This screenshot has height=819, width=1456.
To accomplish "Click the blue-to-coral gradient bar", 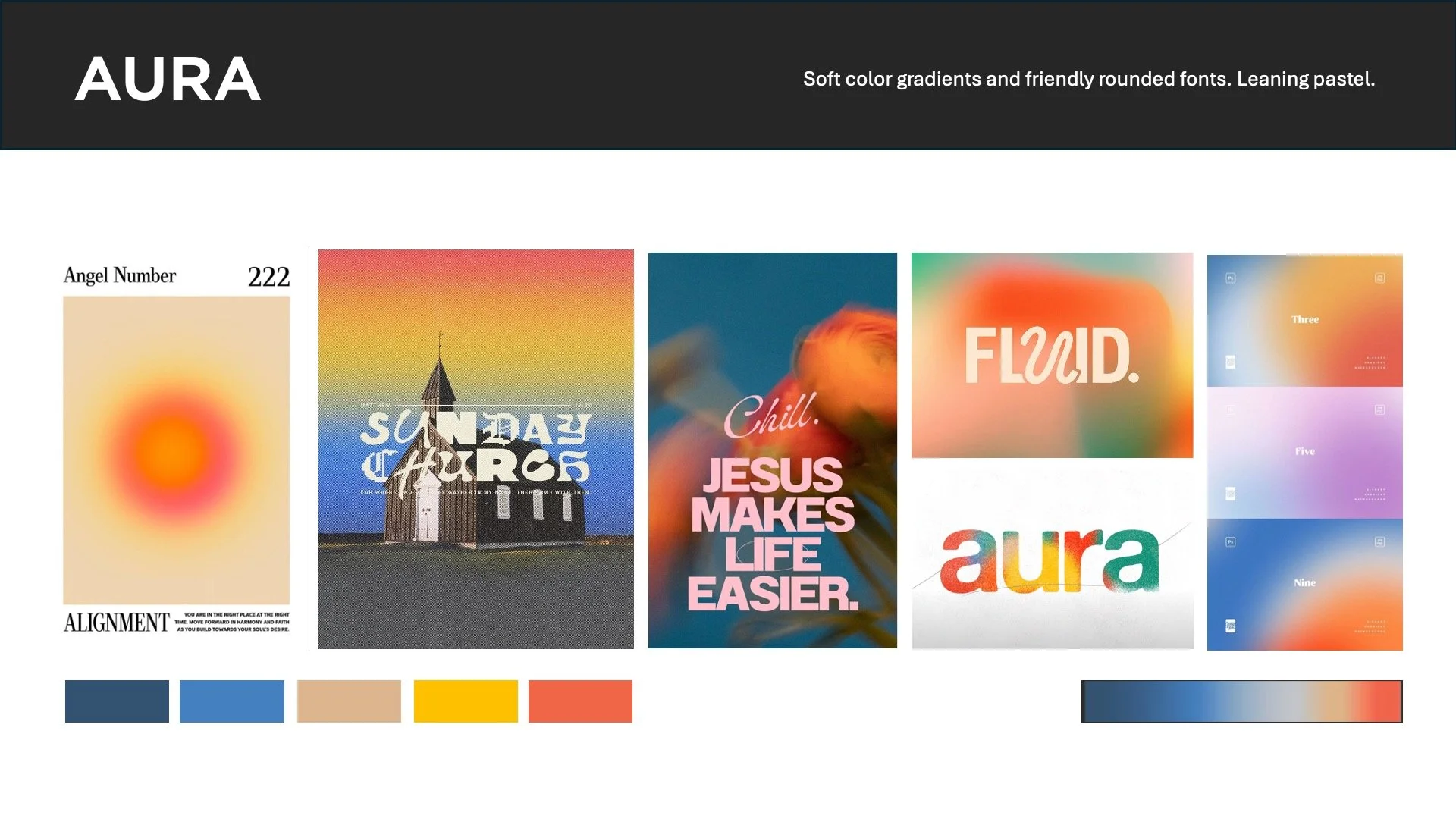I will (x=1241, y=701).
